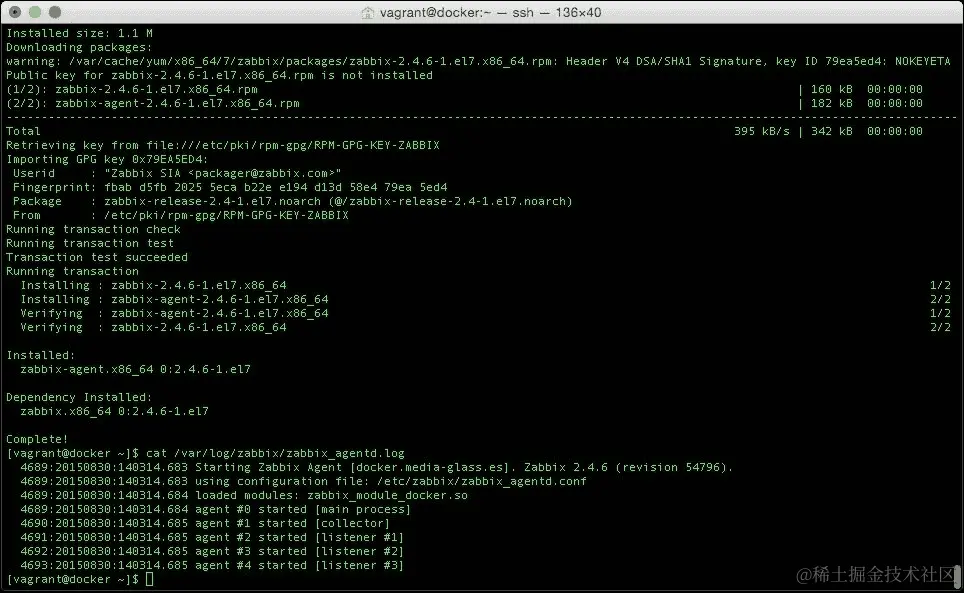
Task: Click the 'From : /etc/pki/rpm-gpg/RPM-GPG-KEY-ZABBIX' line
Action: pyautogui.click(x=181, y=215)
